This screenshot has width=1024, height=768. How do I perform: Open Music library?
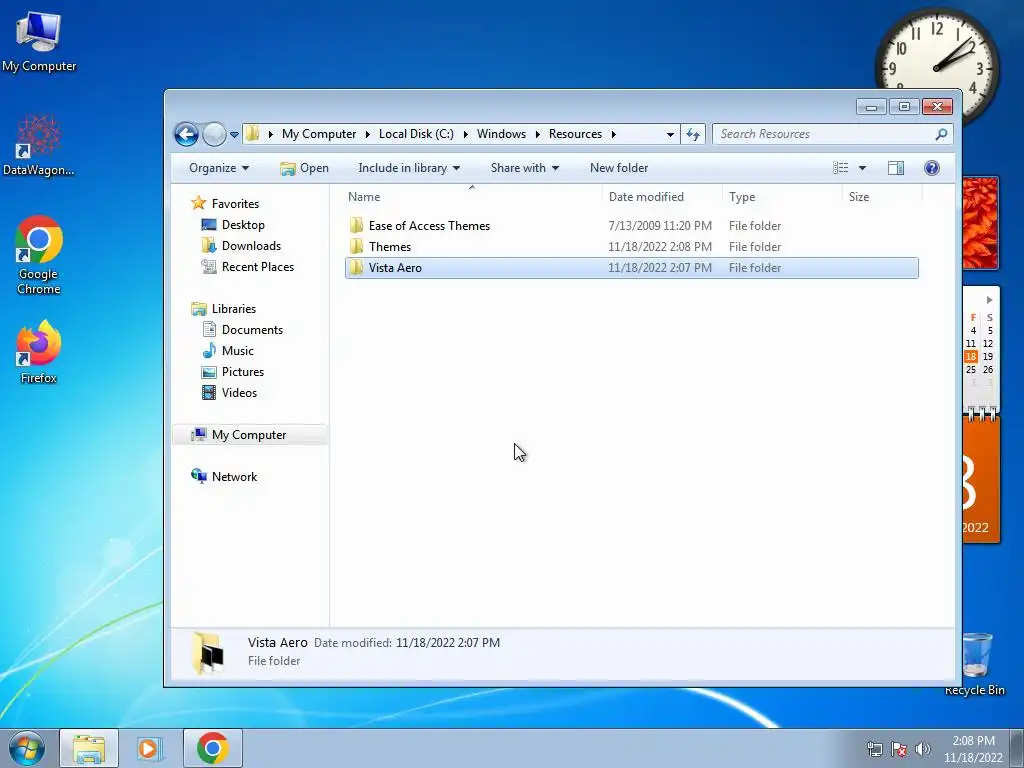(237, 351)
